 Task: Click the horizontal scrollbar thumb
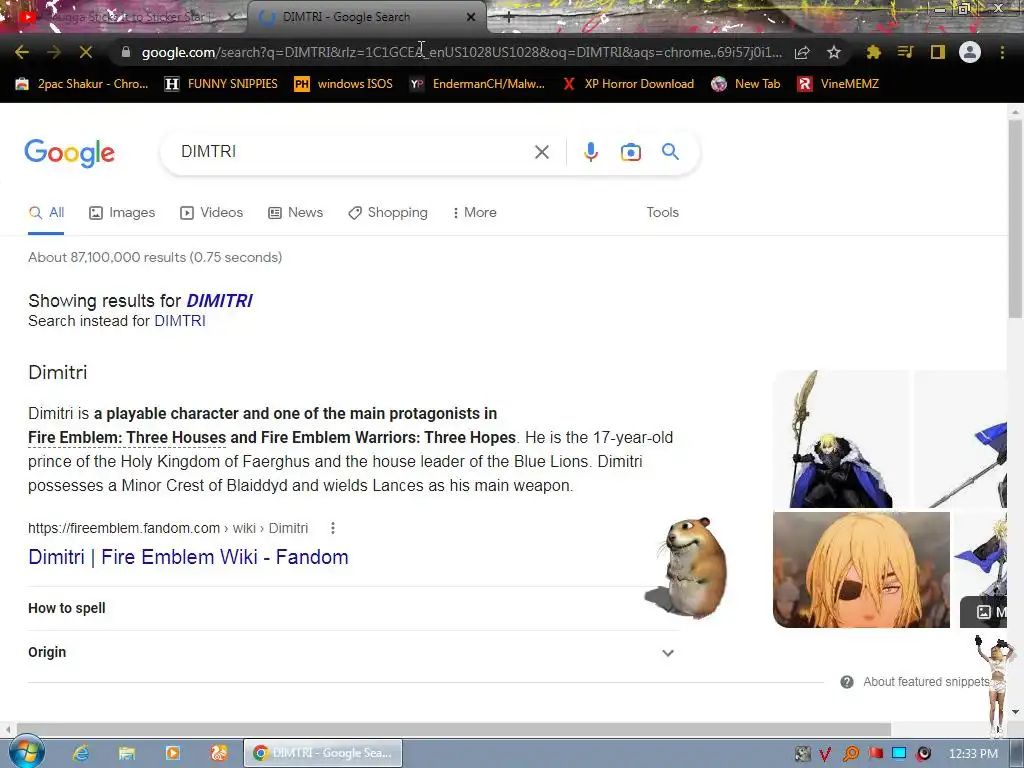pos(454,729)
